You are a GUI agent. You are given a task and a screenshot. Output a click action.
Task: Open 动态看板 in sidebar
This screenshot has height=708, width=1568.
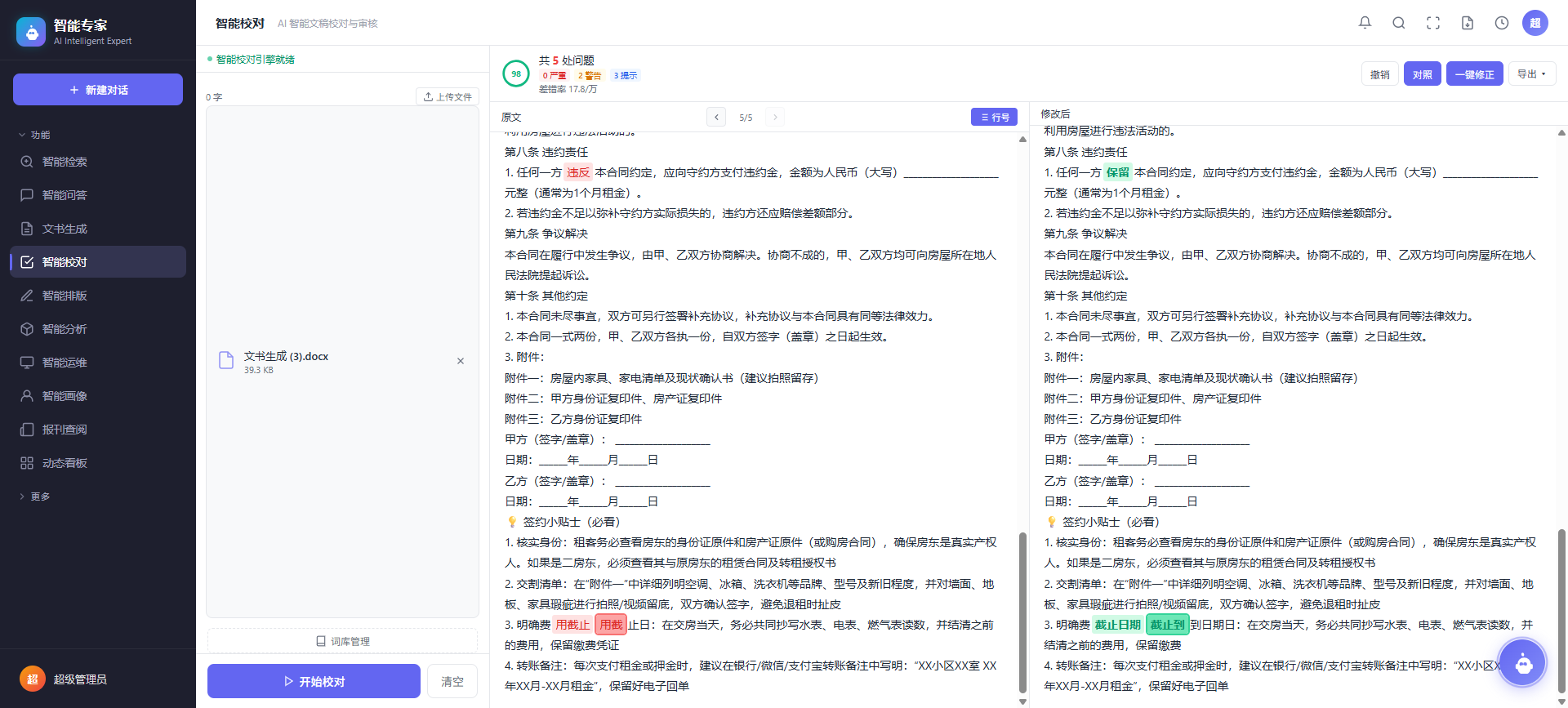coord(98,463)
